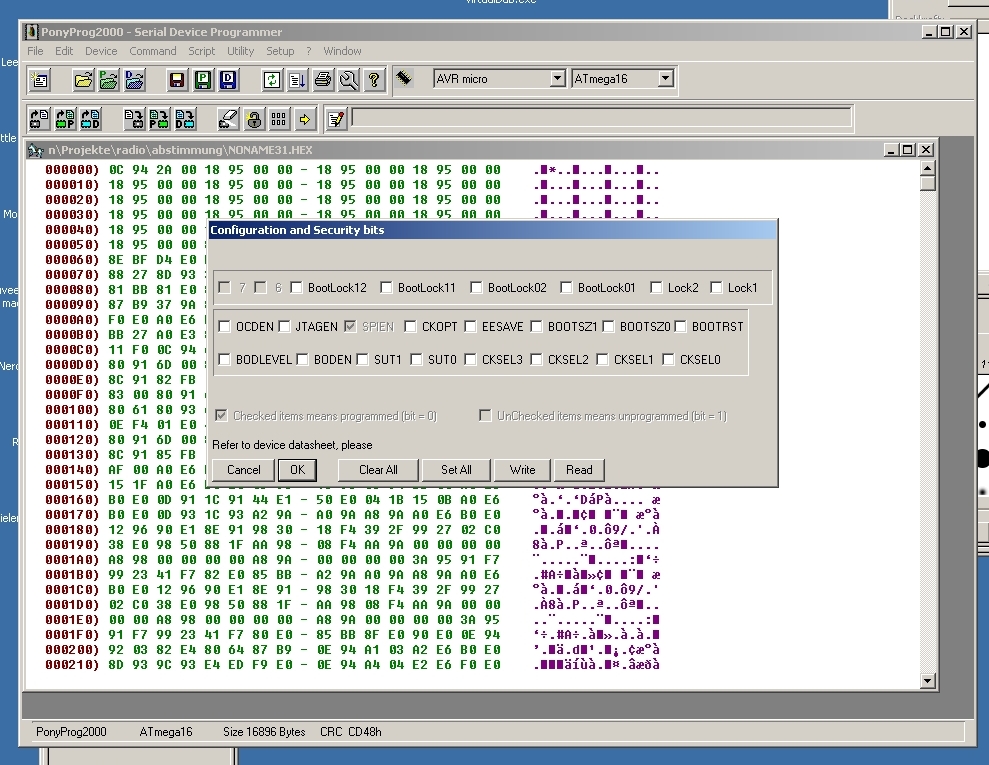Open the Setup menu
The height and width of the screenshot is (765, 989).
[280, 51]
